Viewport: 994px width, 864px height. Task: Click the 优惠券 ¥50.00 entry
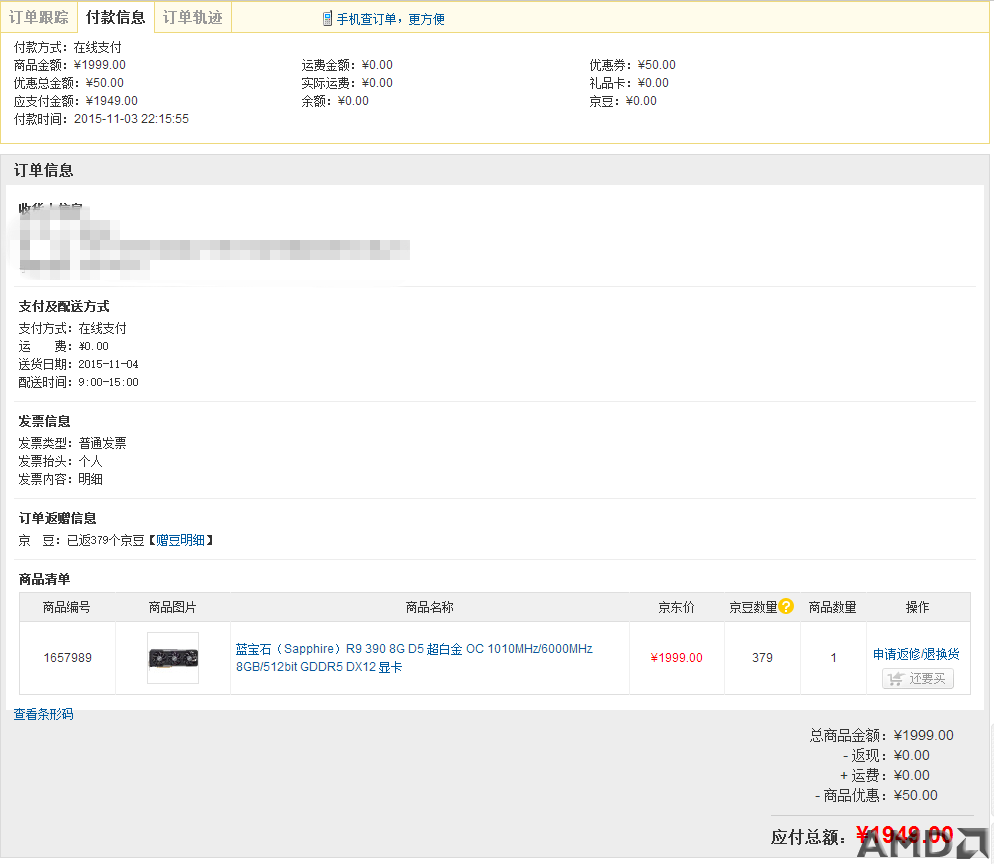633,65
